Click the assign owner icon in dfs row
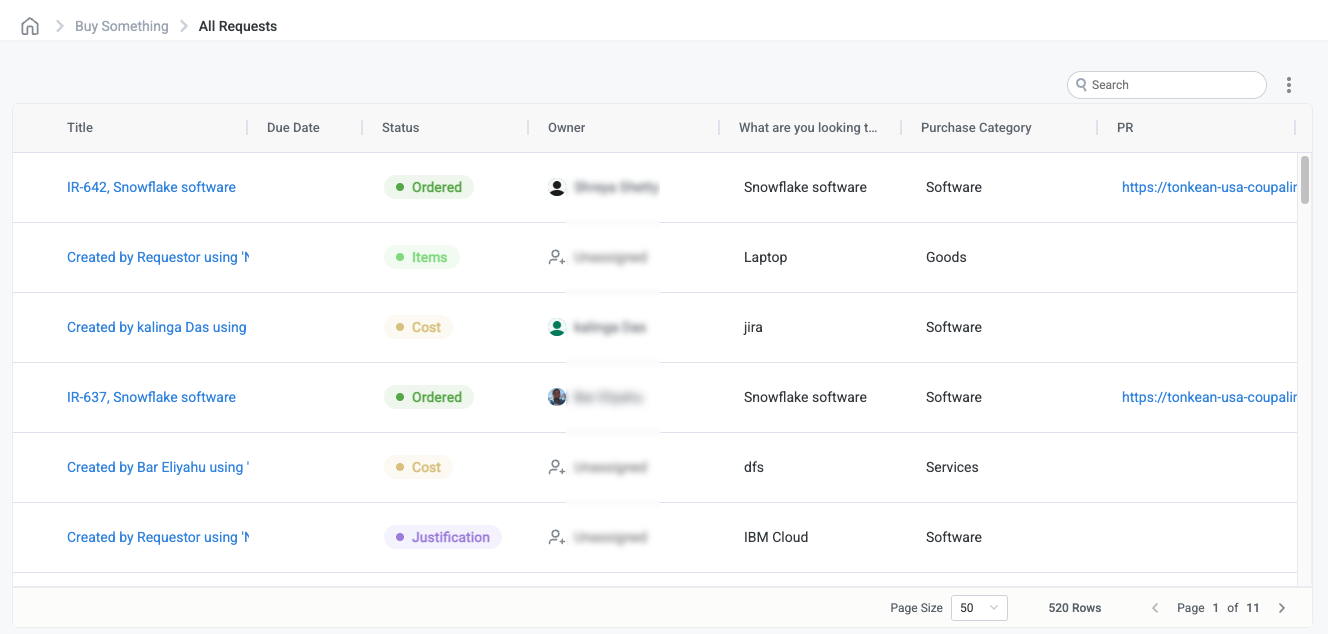This screenshot has width=1328, height=634. tap(557, 467)
